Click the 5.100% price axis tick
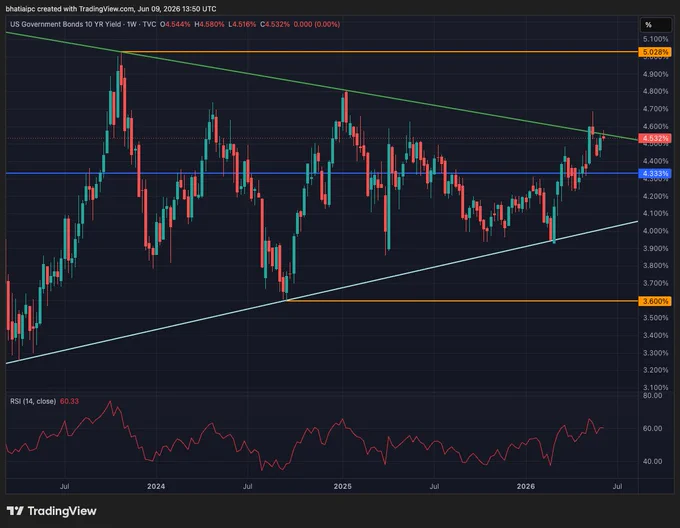This screenshot has height=528, width=680. pyautogui.click(x=655, y=39)
